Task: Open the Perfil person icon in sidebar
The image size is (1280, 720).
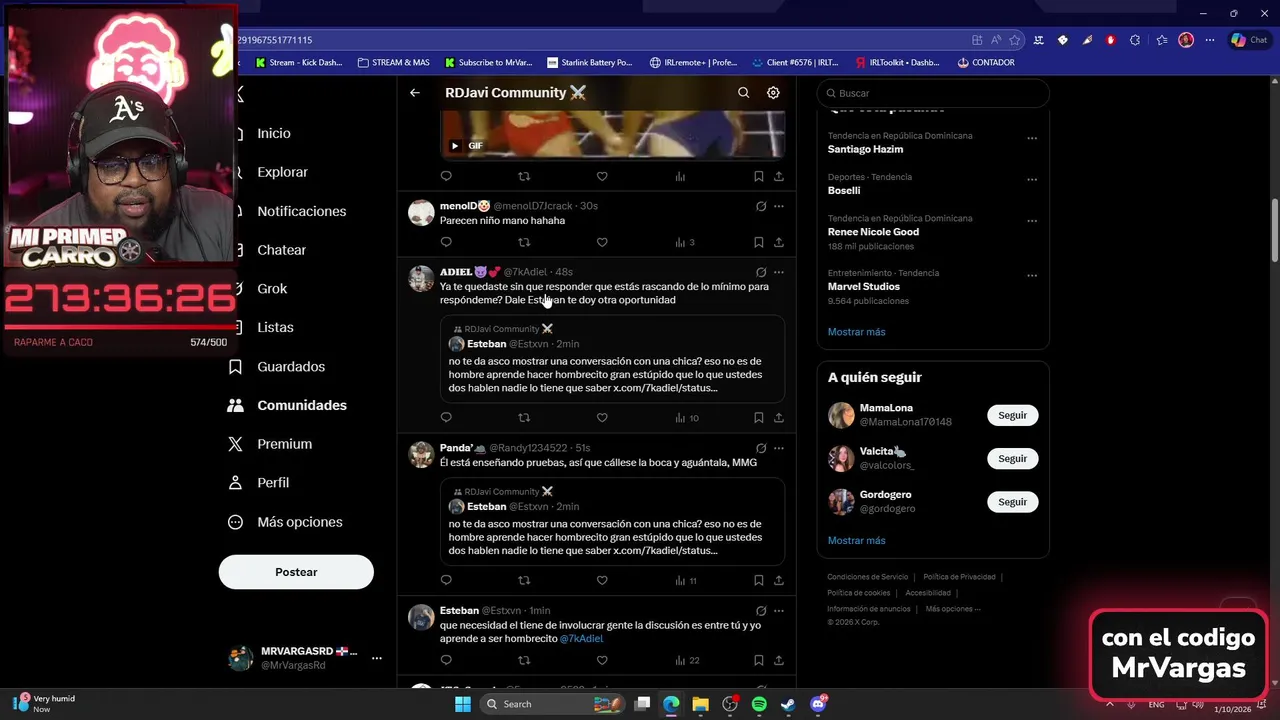Action: pyautogui.click(x=236, y=483)
